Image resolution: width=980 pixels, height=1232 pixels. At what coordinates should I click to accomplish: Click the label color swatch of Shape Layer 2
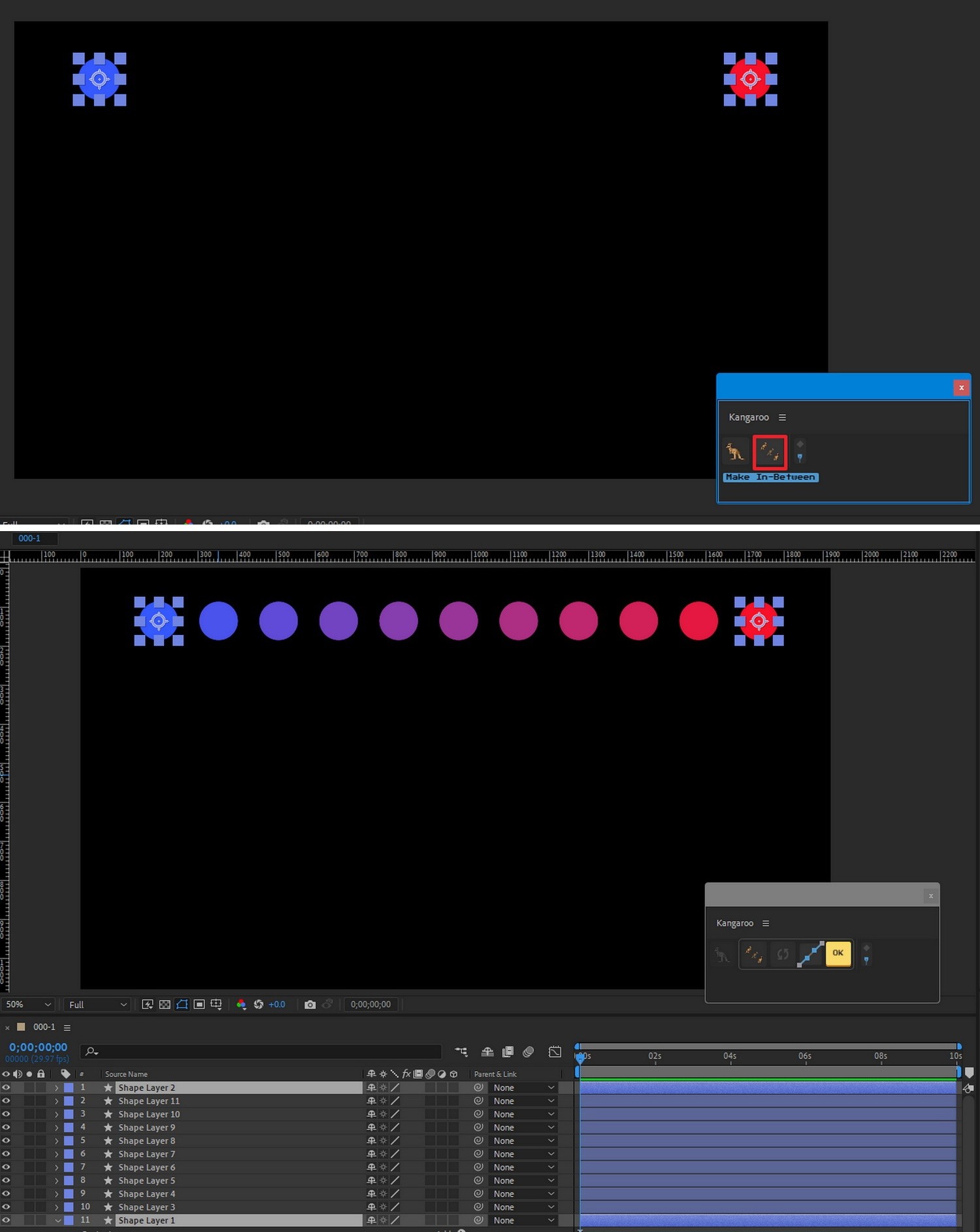69,1088
